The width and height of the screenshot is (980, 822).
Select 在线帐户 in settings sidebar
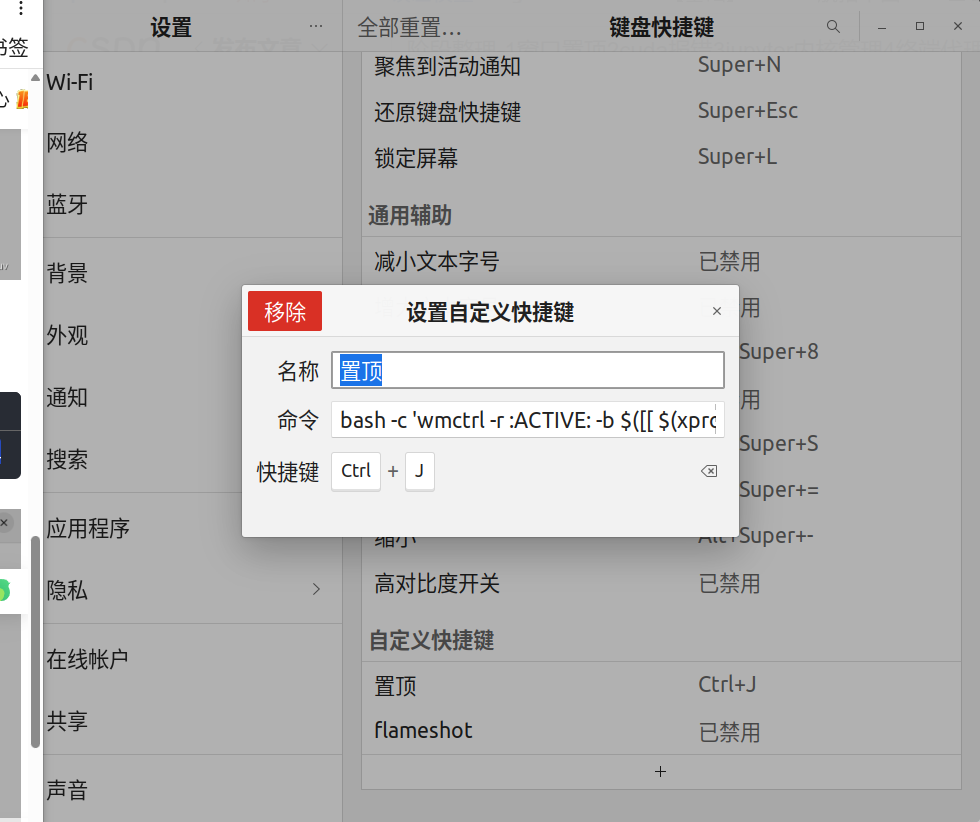(x=193, y=659)
